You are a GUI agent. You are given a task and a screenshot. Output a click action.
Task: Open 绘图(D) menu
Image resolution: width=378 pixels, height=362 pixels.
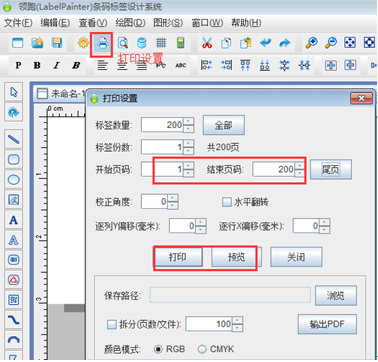[x=130, y=23]
